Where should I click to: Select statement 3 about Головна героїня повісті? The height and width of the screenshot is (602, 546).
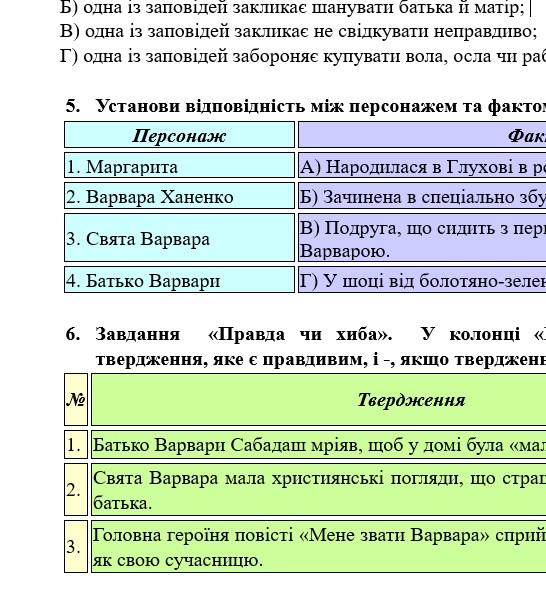click(319, 547)
